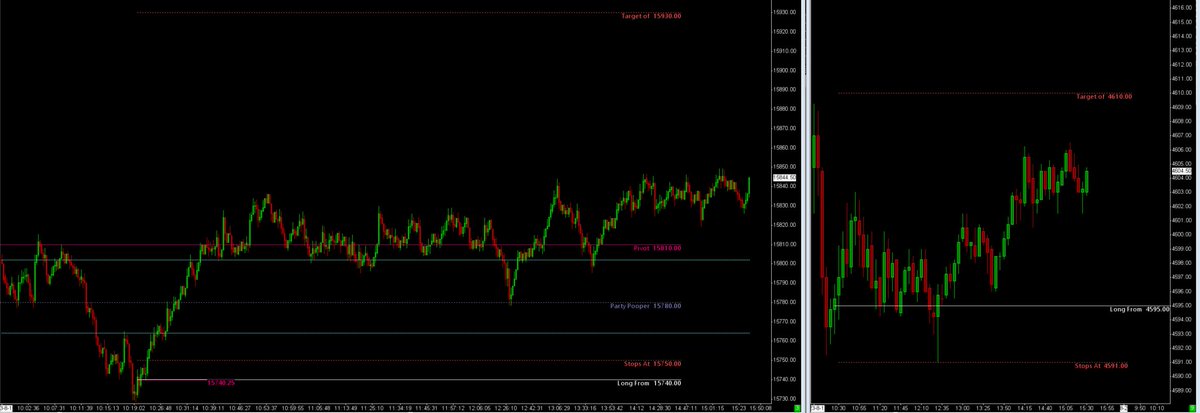This screenshot has height=413, width=1200.
Task: Click the 14:15 time label on right chart
Action: 1025,408
